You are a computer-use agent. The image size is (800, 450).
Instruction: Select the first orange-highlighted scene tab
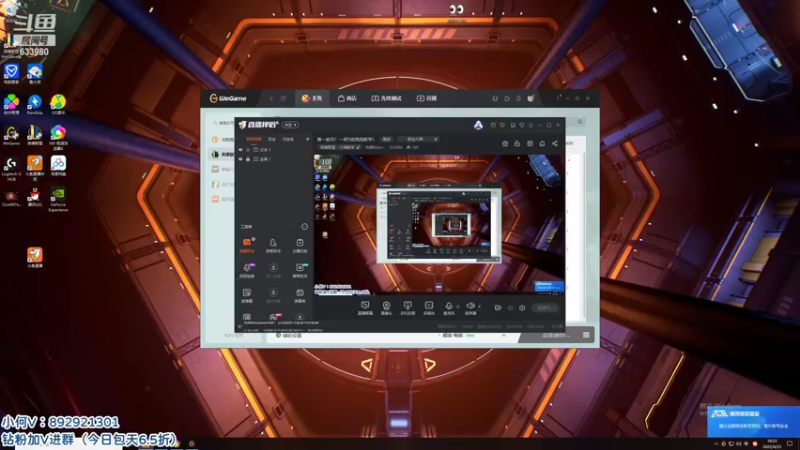[254, 139]
